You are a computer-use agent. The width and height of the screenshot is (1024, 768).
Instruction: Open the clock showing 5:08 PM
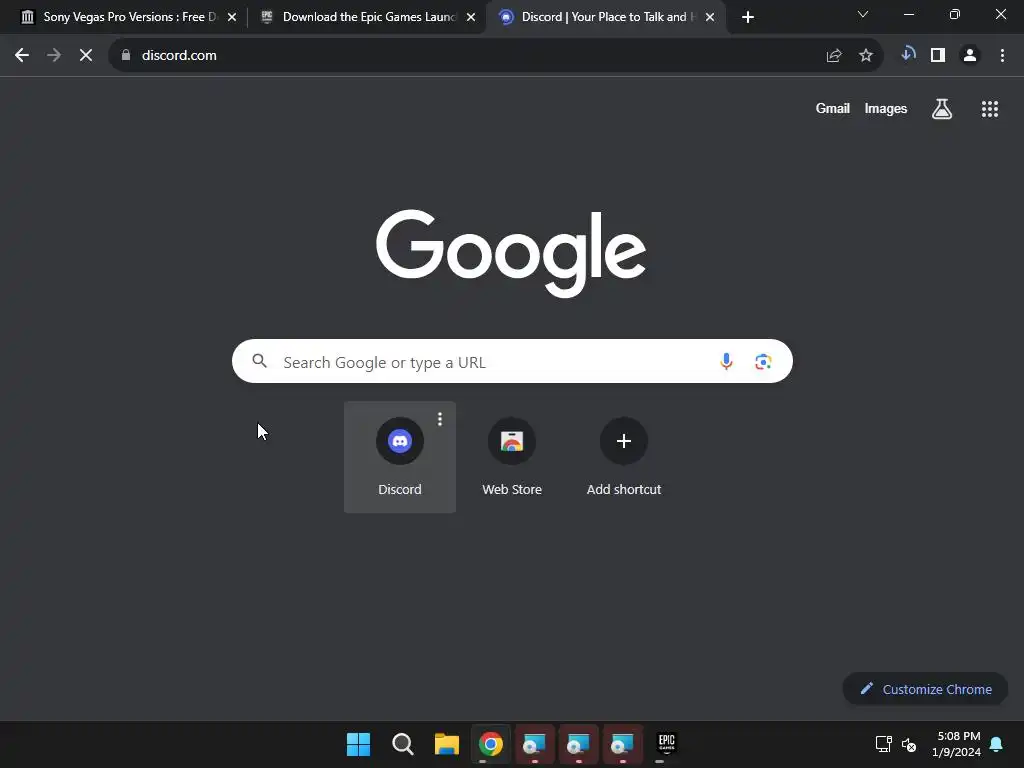tap(956, 744)
